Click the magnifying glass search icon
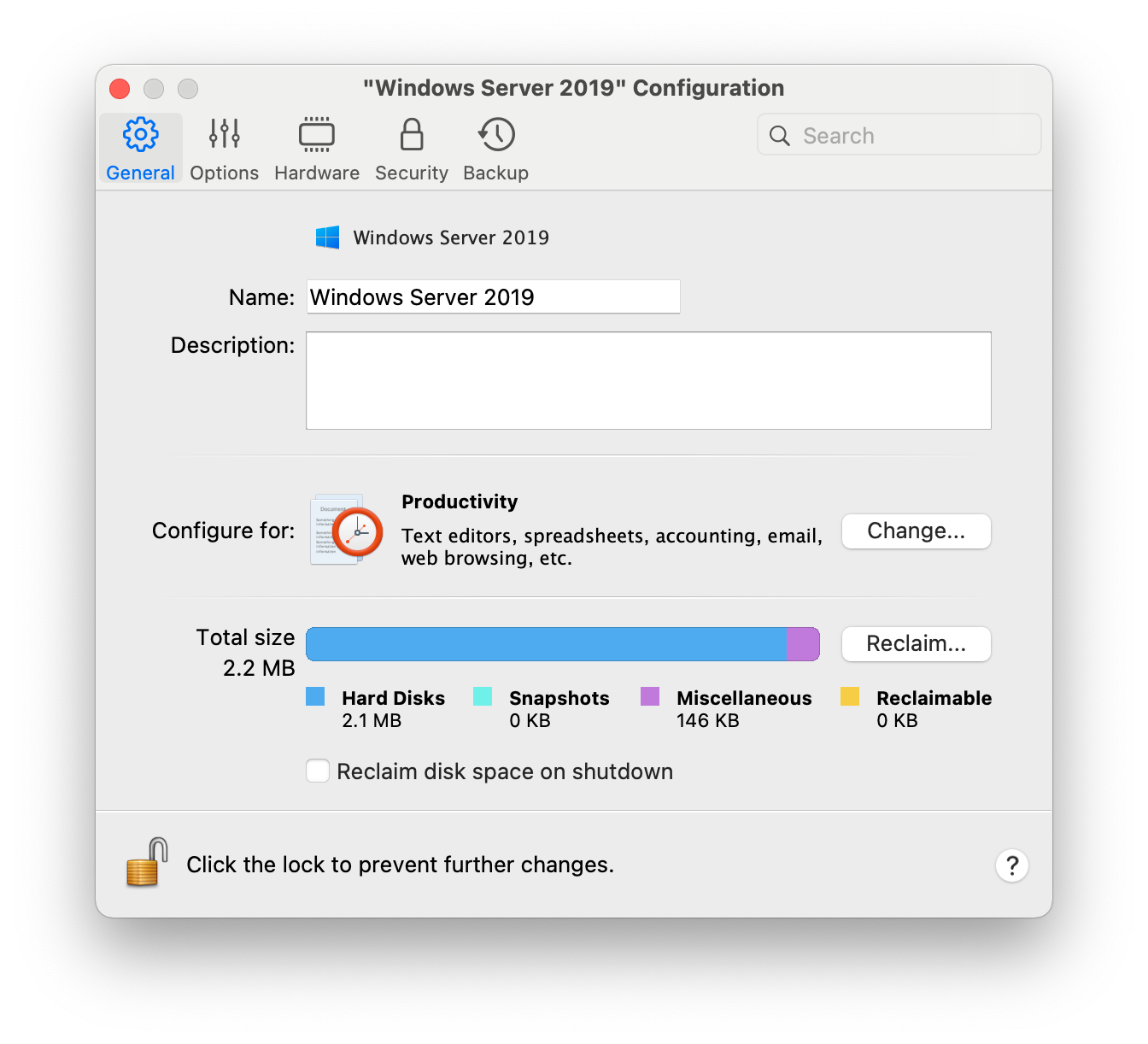This screenshot has height=1044, width=1148. click(779, 136)
